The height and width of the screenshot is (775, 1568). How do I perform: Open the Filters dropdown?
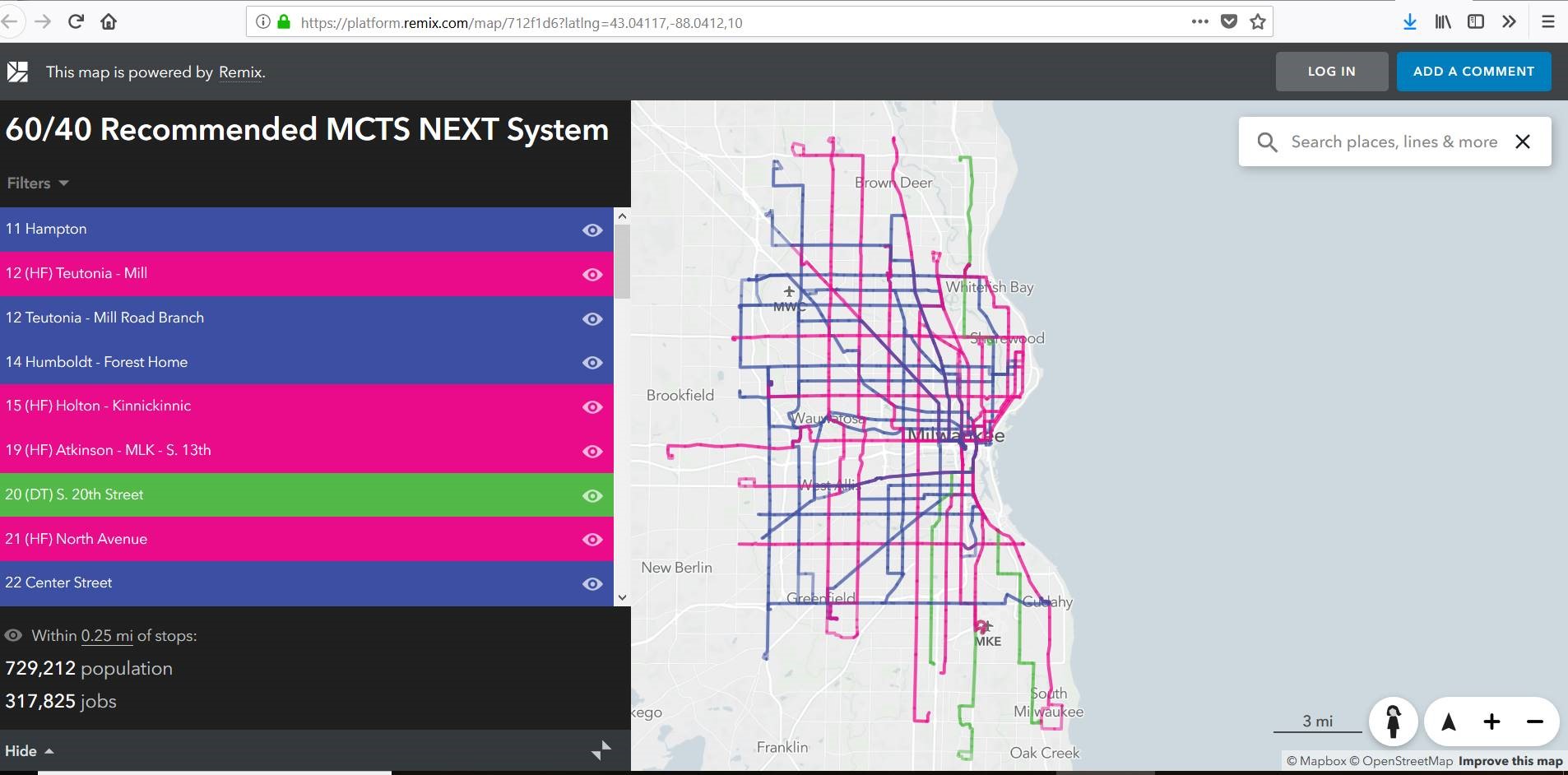click(x=37, y=183)
